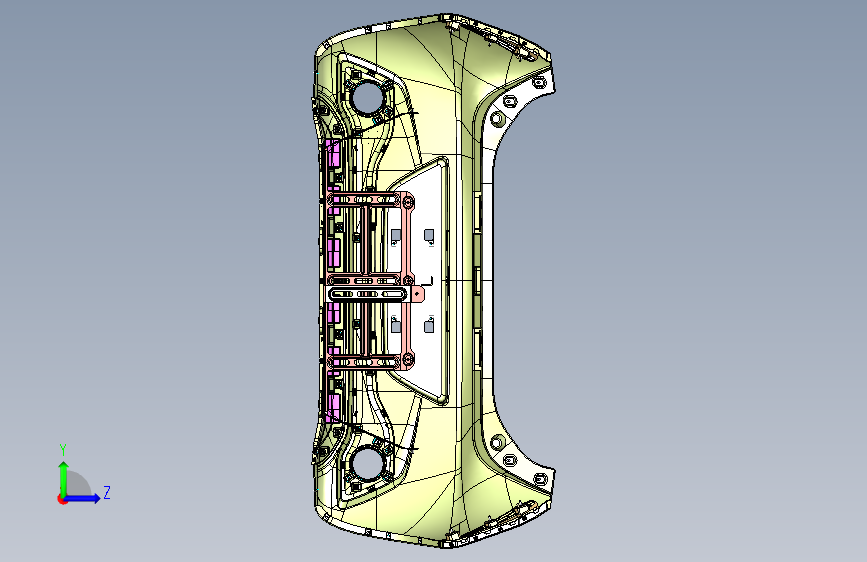
Task: Click the "Z" axis label text
Action: [x=107, y=492]
